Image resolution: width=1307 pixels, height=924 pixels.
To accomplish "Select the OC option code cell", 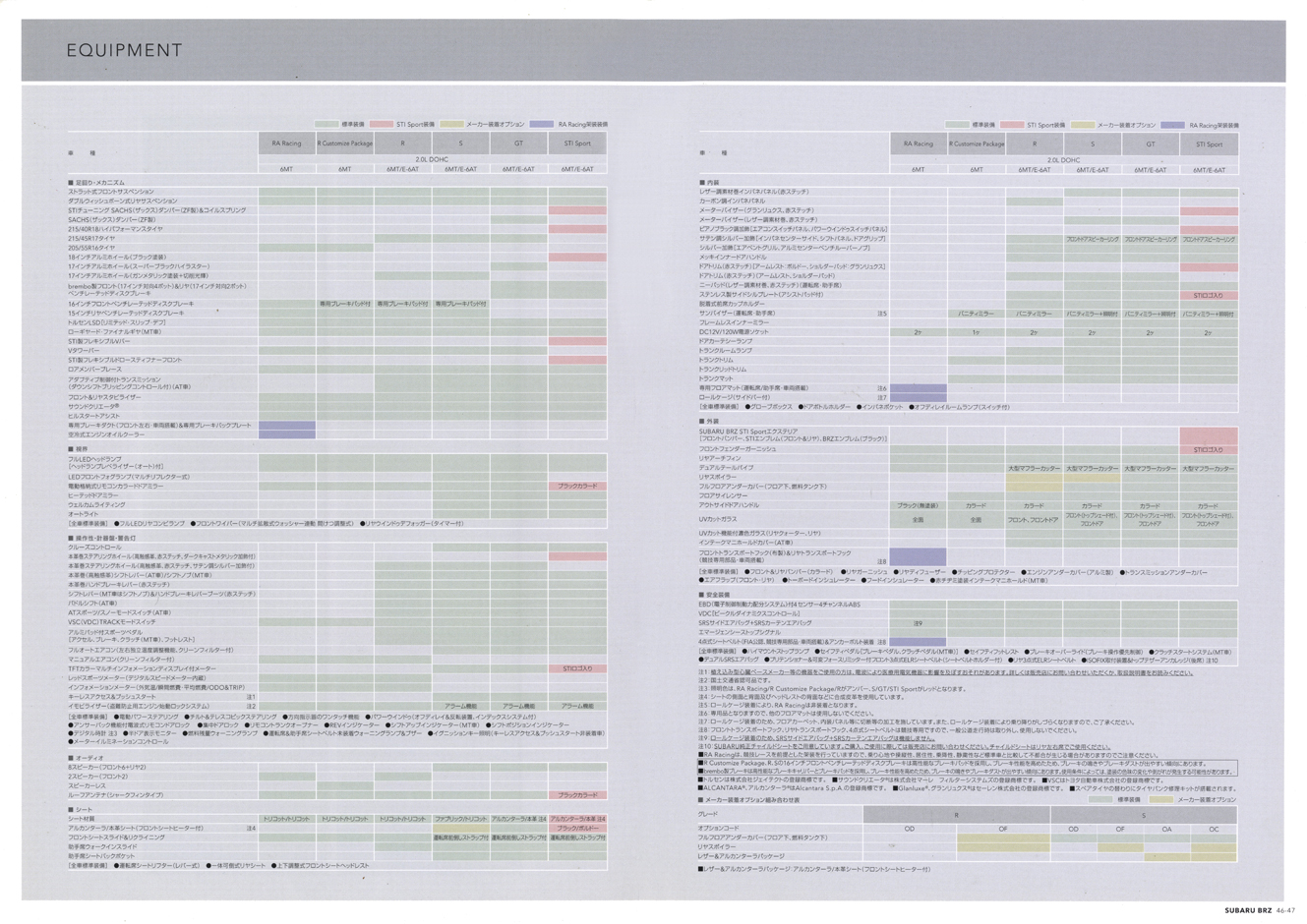I will click(x=1213, y=829).
